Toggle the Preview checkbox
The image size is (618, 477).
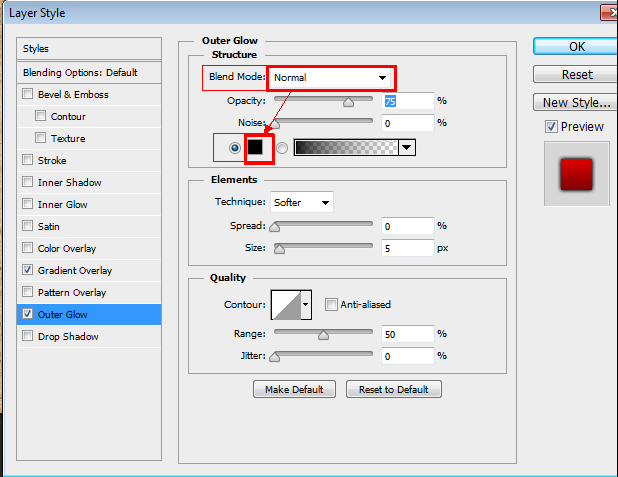pos(551,127)
